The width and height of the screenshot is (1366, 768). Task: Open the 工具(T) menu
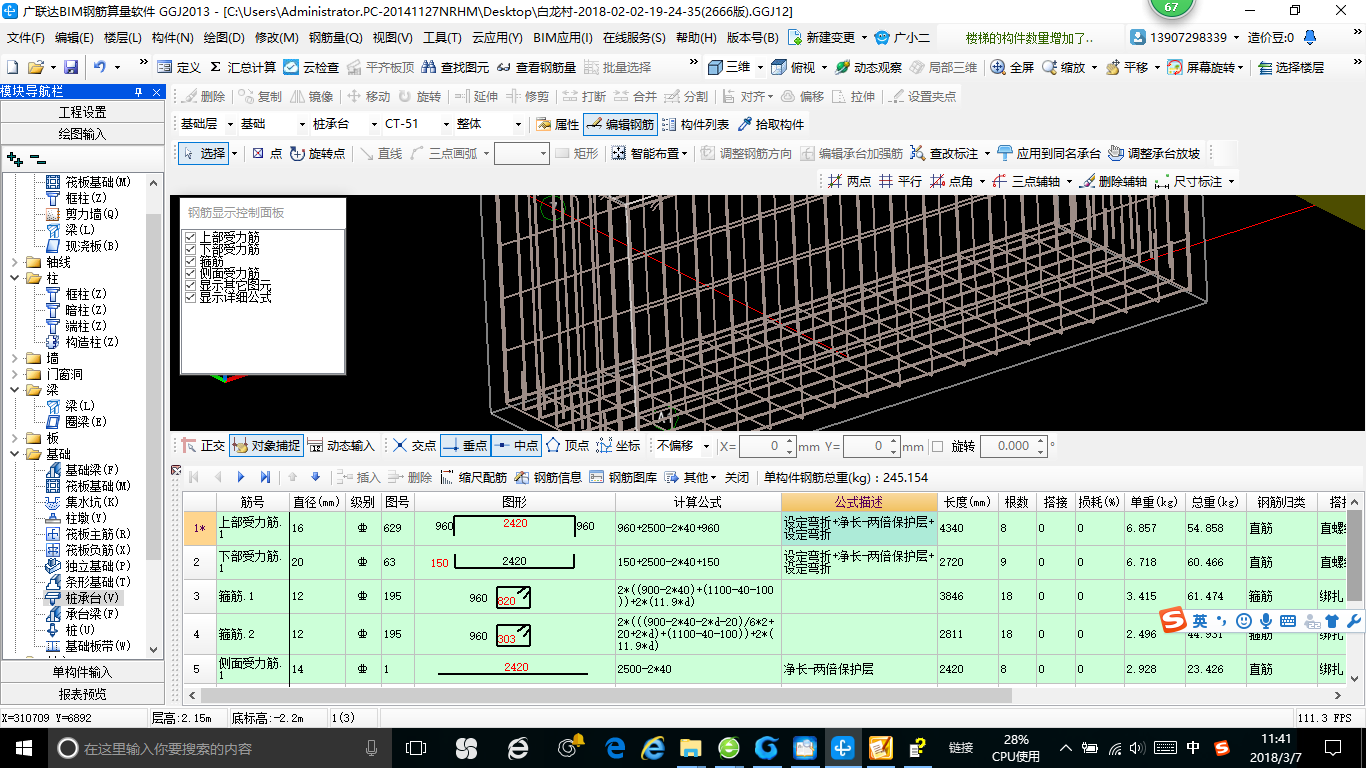(x=442, y=38)
